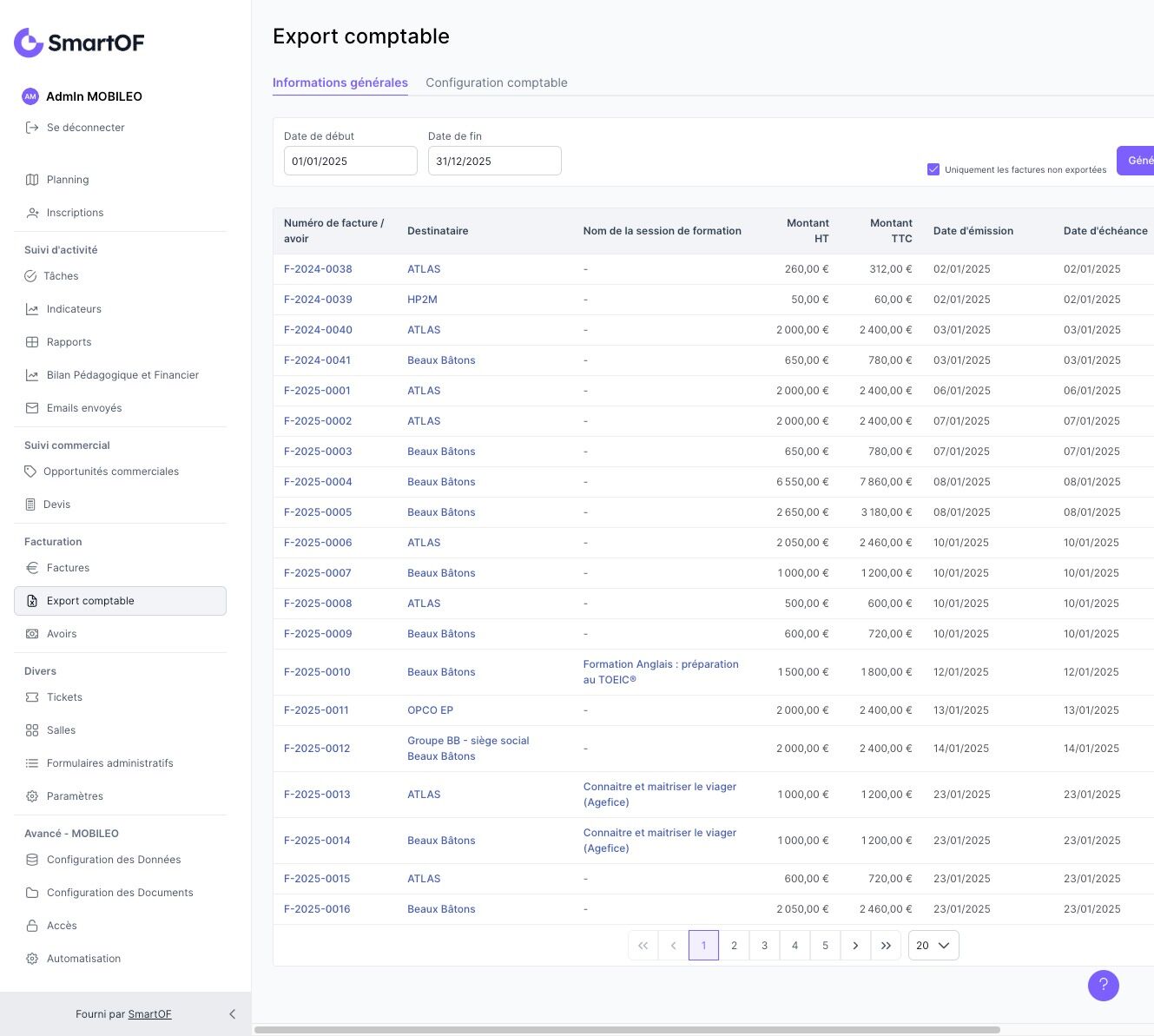Image resolution: width=1154 pixels, height=1036 pixels.
Task: Click the logout arrow icon
Action: pos(32,128)
